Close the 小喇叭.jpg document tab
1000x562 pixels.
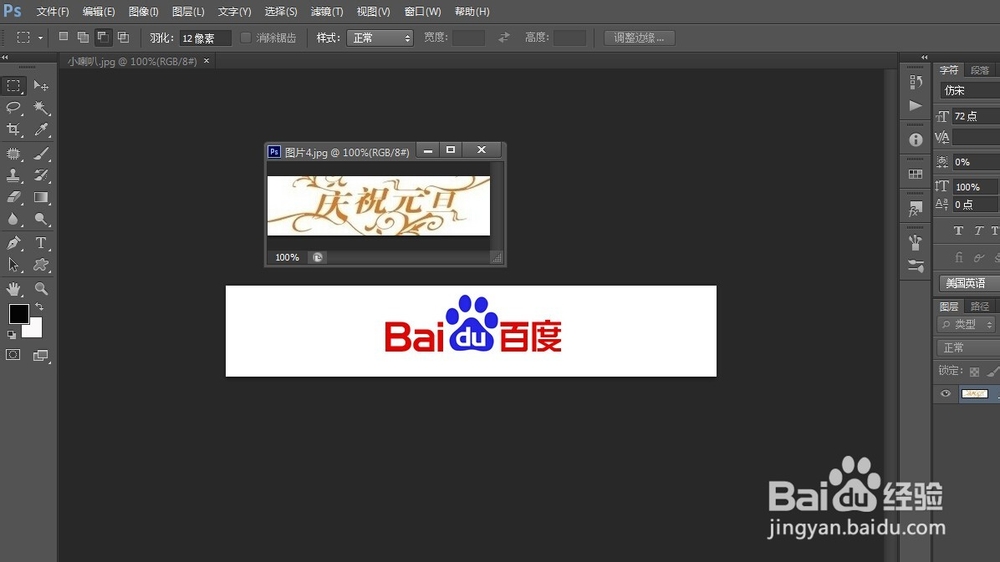(206, 61)
